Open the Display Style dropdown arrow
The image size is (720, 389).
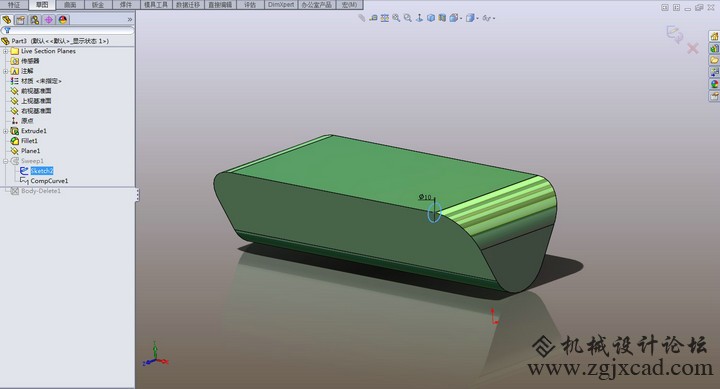461,19
